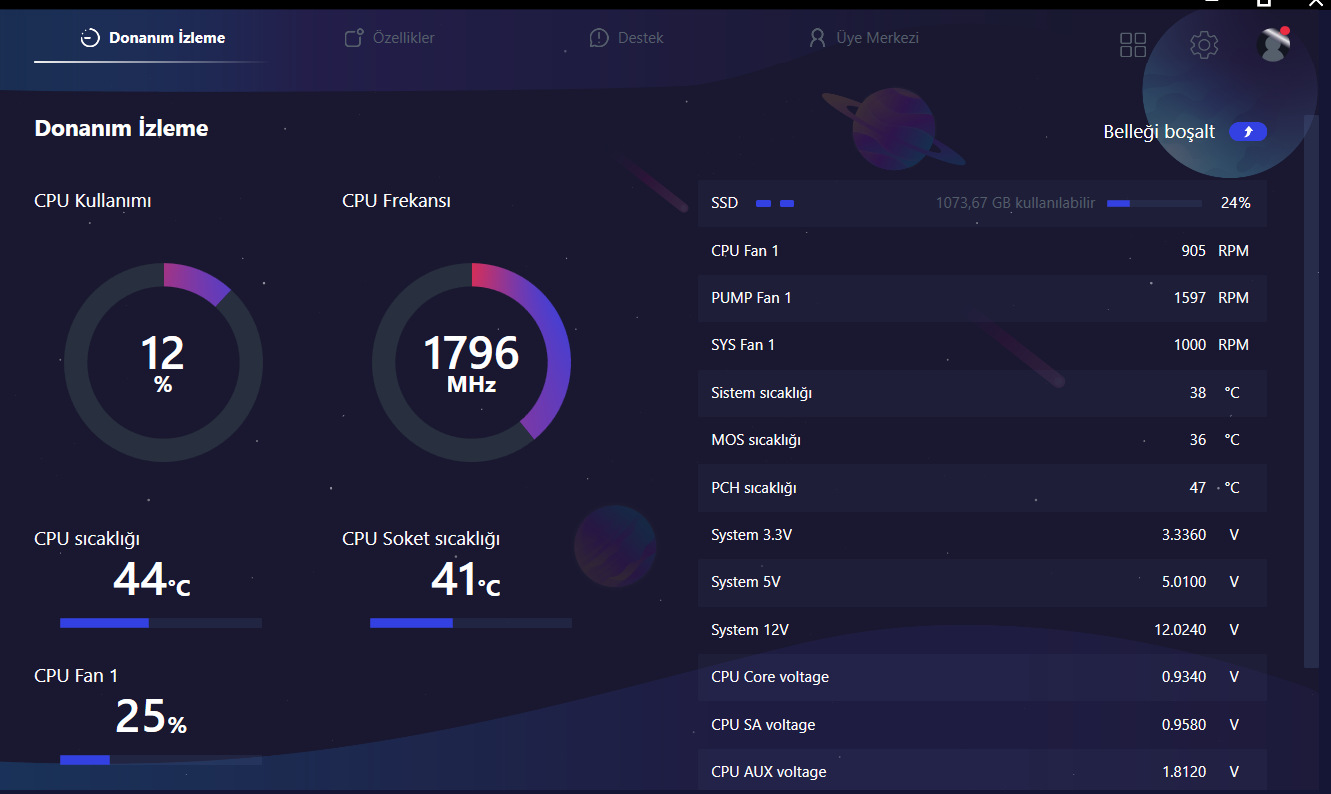The height and width of the screenshot is (794, 1331).
Task: Click the CPU Kullanımı 12% gauge
Action: pyautogui.click(x=164, y=362)
